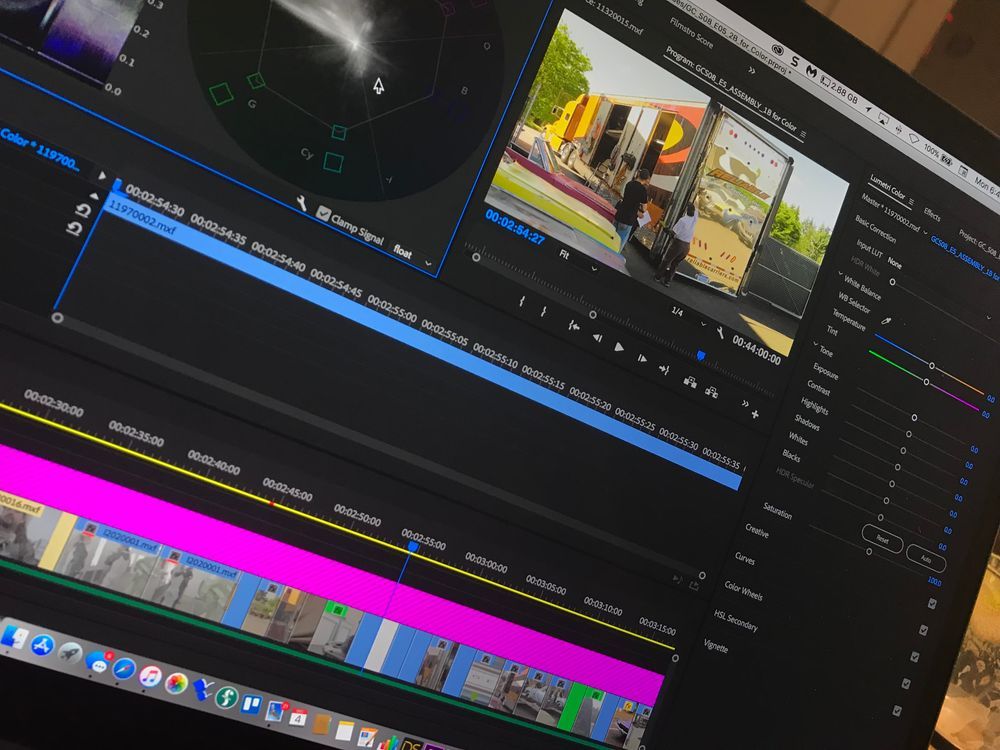Open iTunes from the dock
This screenshot has width=1000, height=750.
(x=151, y=676)
